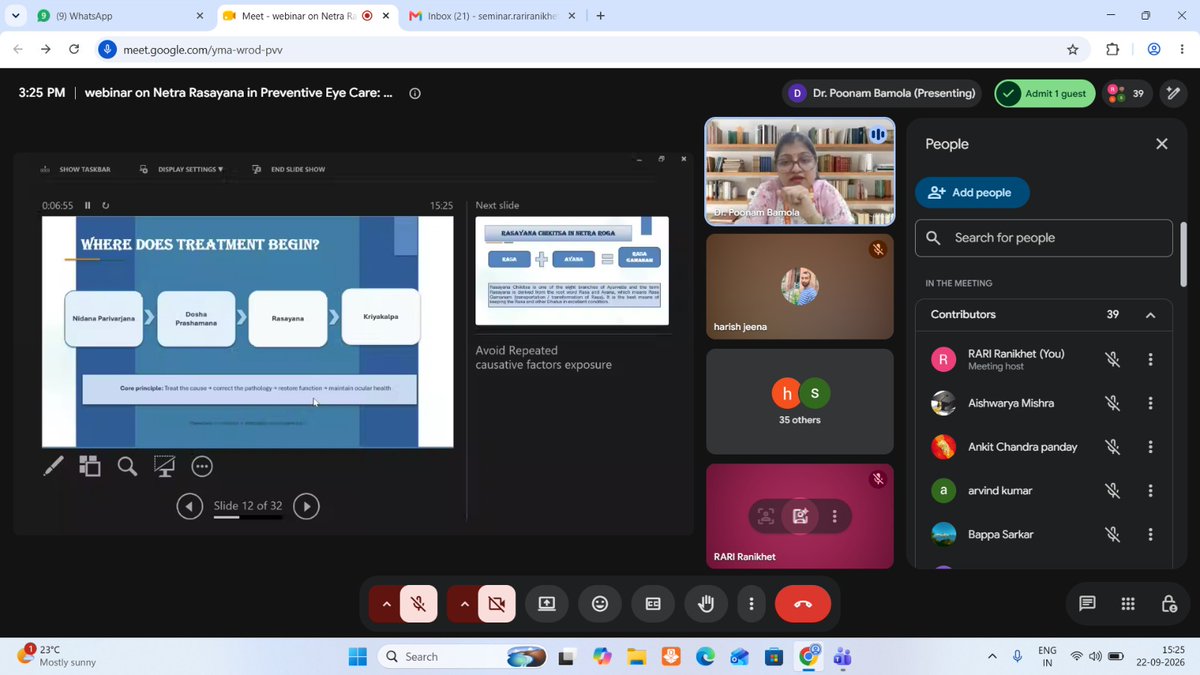Mute Ankit Chandra panday's microphone

(x=1112, y=447)
